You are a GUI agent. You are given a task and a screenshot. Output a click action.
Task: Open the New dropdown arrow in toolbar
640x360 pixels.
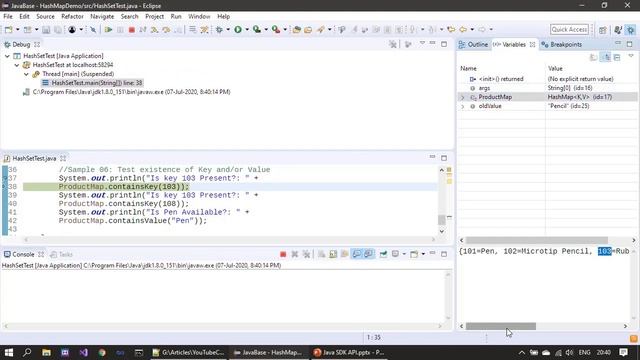point(18,29)
